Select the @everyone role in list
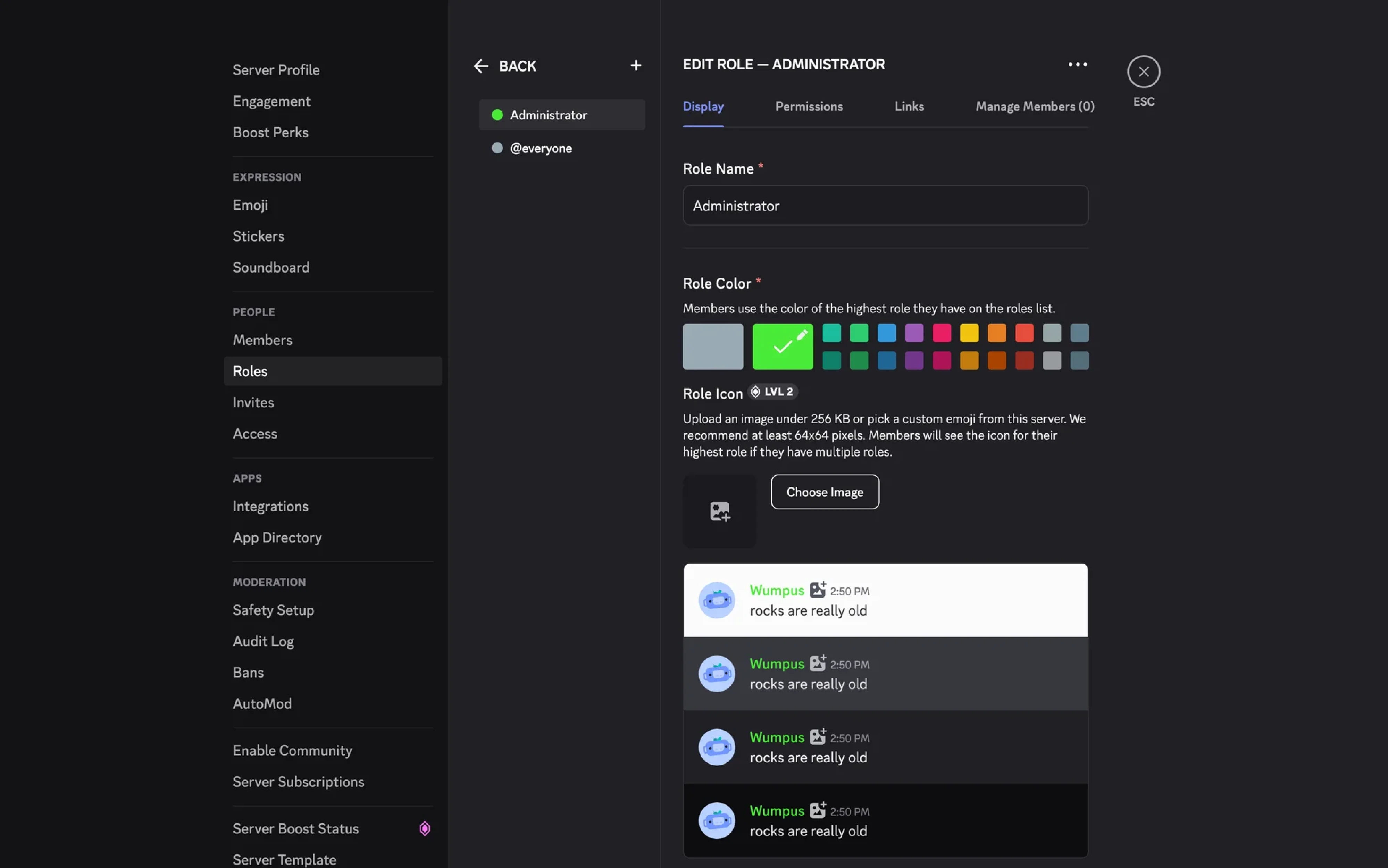 pyautogui.click(x=562, y=148)
